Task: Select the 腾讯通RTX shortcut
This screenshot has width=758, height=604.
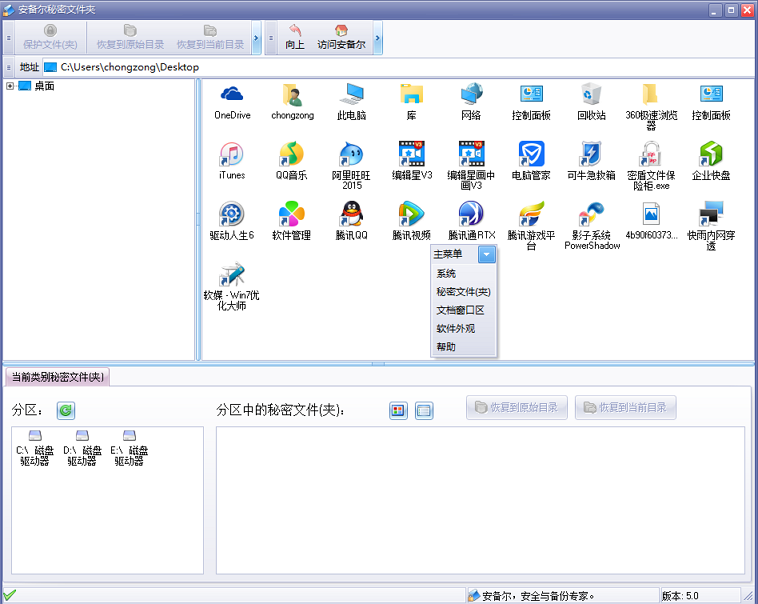Action: point(471,221)
